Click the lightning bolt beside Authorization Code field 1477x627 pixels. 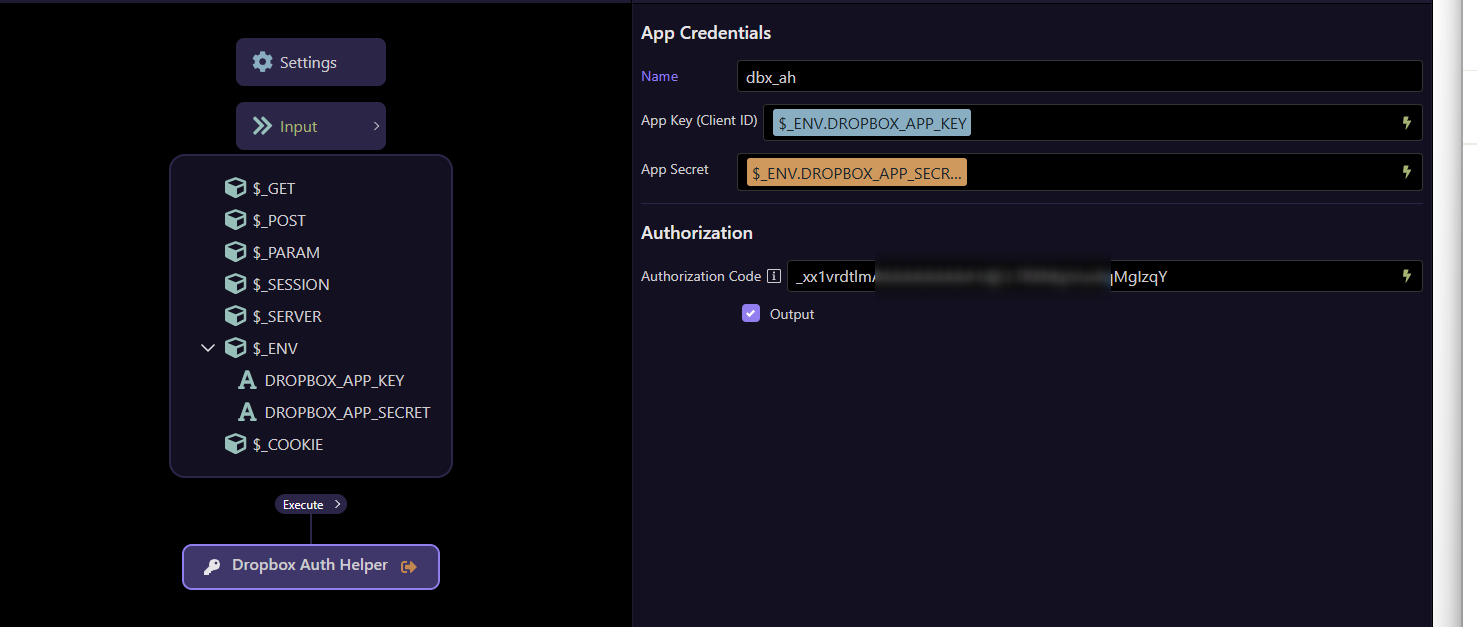[1406, 276]
